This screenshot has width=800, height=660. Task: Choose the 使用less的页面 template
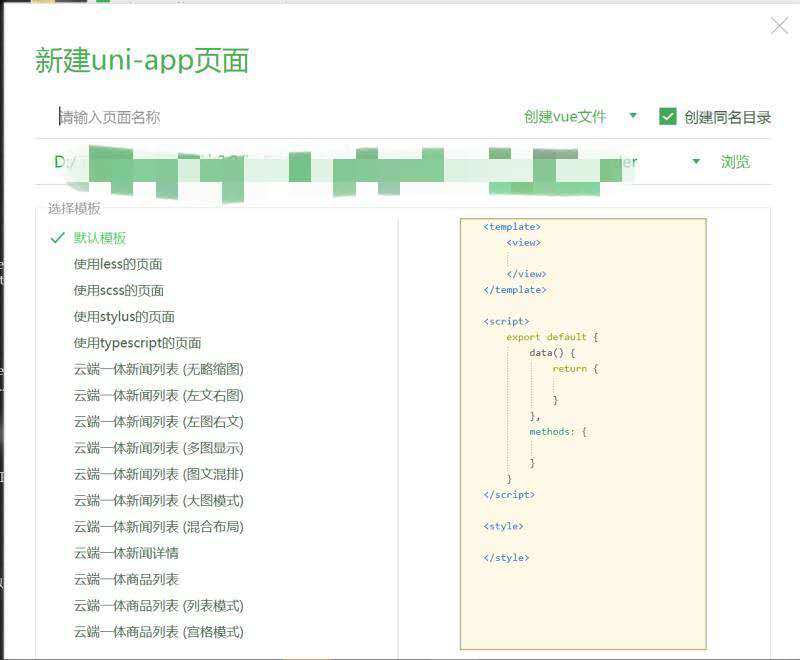pos(118,264)
